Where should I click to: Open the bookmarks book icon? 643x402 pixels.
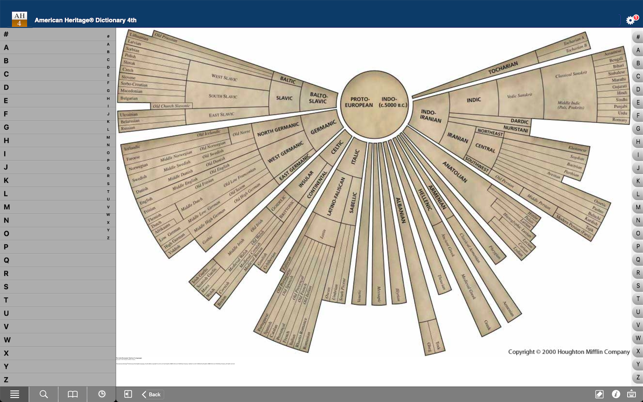[x=72, y=394]
